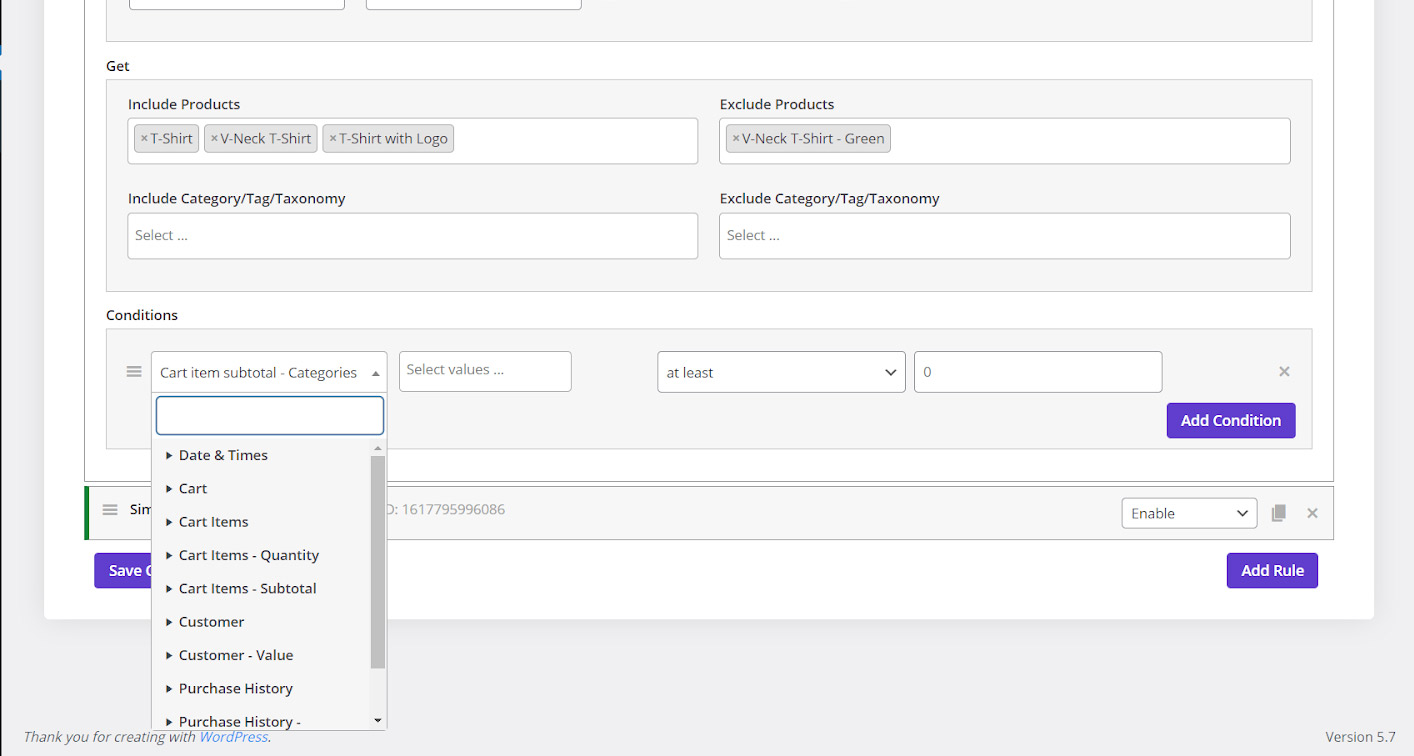Grab the condition row drag handle
Viewport: 1414px width, 756px height.
click(x=134, y=372)
